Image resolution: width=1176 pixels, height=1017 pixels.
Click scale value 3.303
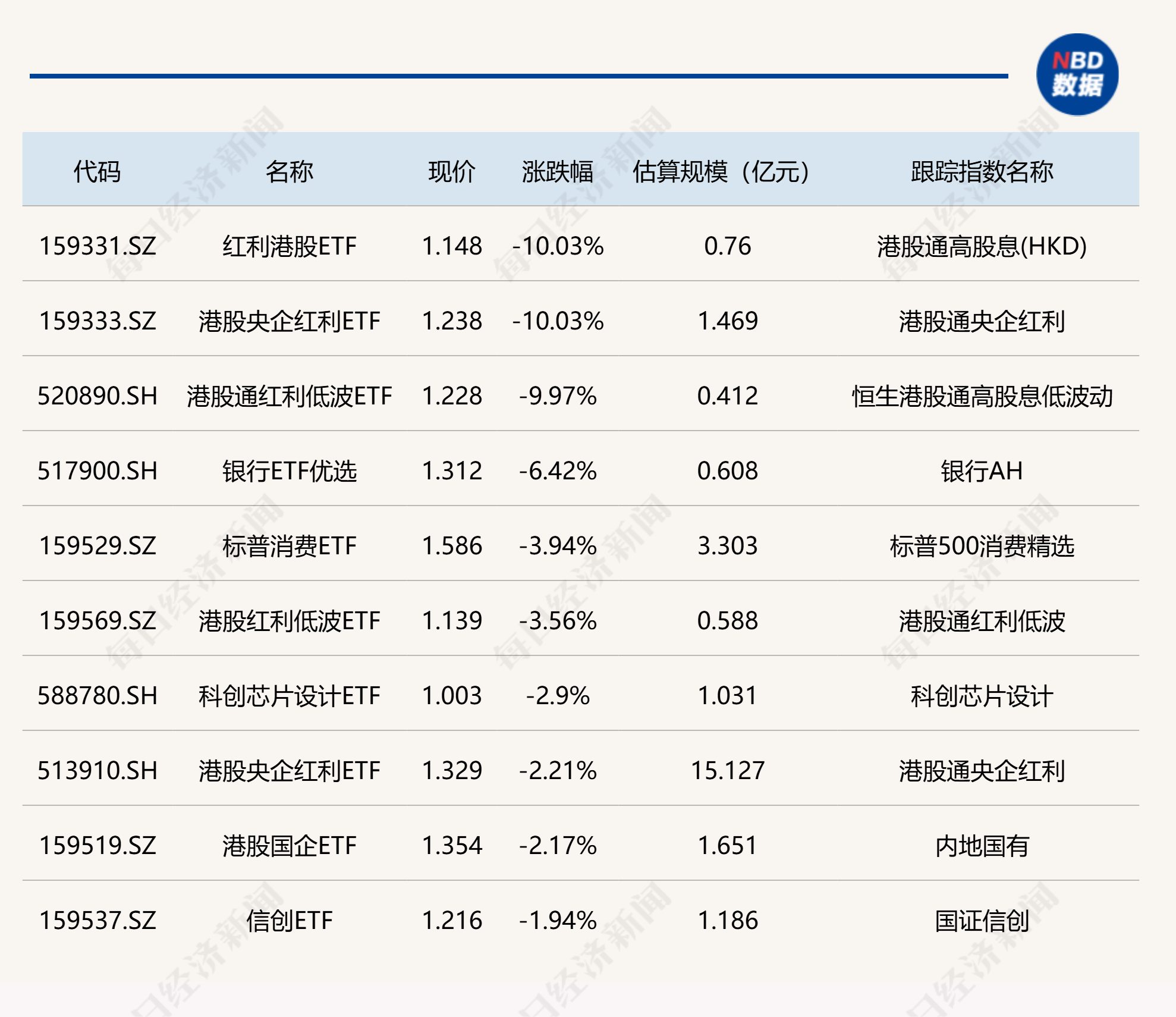pos(728,546)
